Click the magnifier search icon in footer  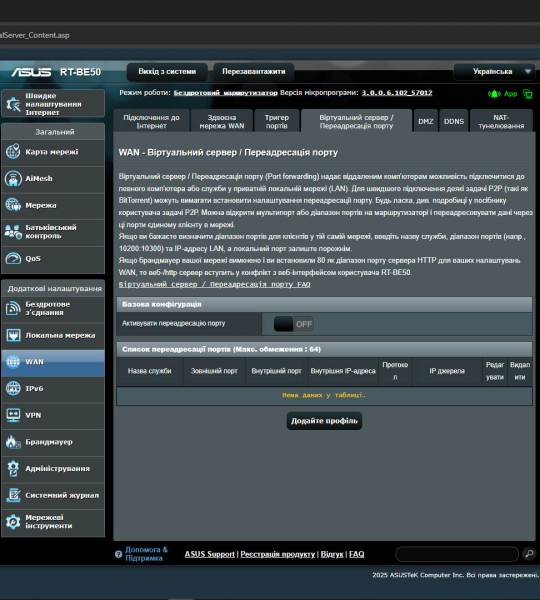[530, 554]
